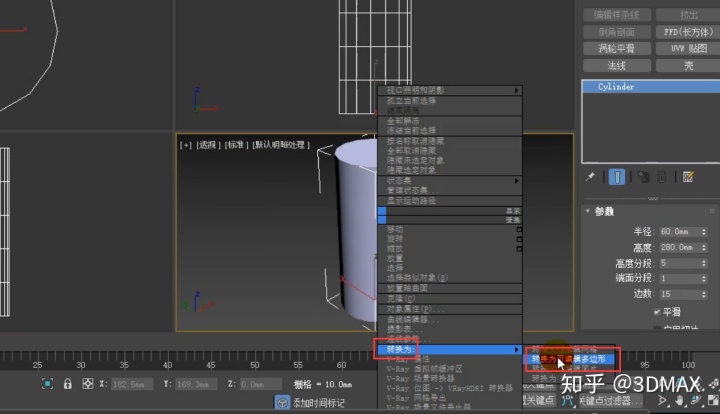Open 对象属性(P)... menu entry
Screen dimensions: 720x414
(x=450, y=309)
